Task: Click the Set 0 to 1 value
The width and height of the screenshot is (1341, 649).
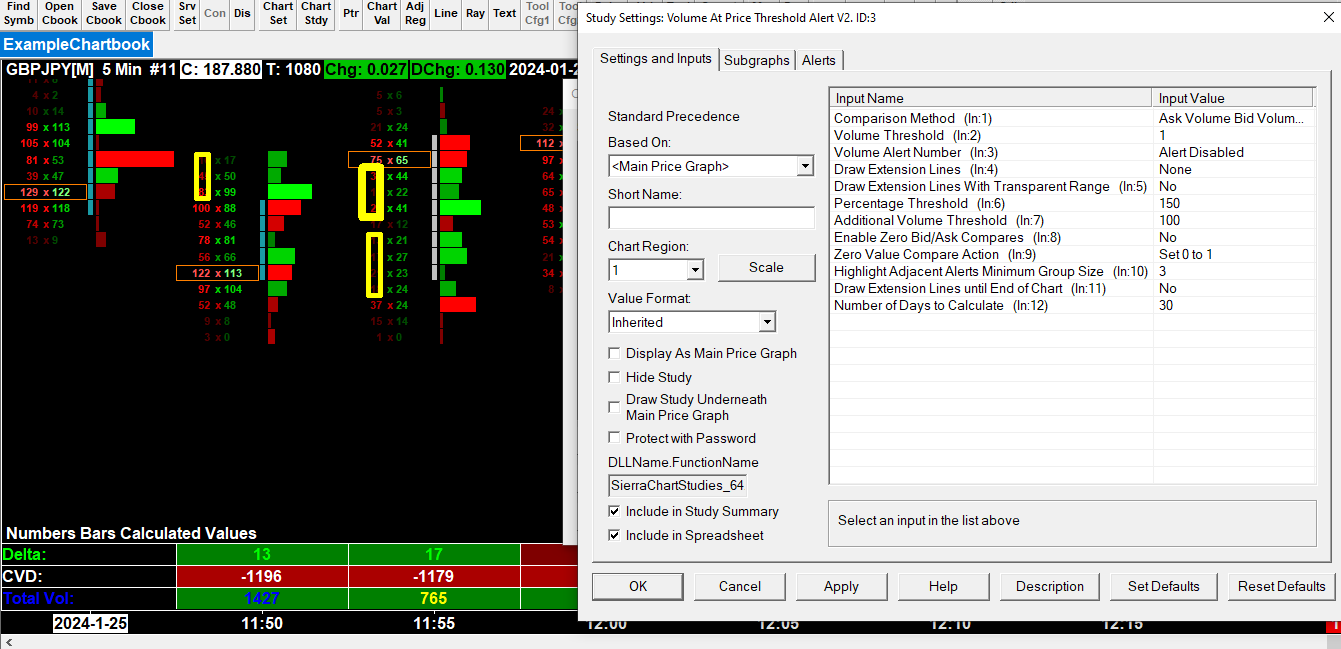Action: coord(1233,254)
